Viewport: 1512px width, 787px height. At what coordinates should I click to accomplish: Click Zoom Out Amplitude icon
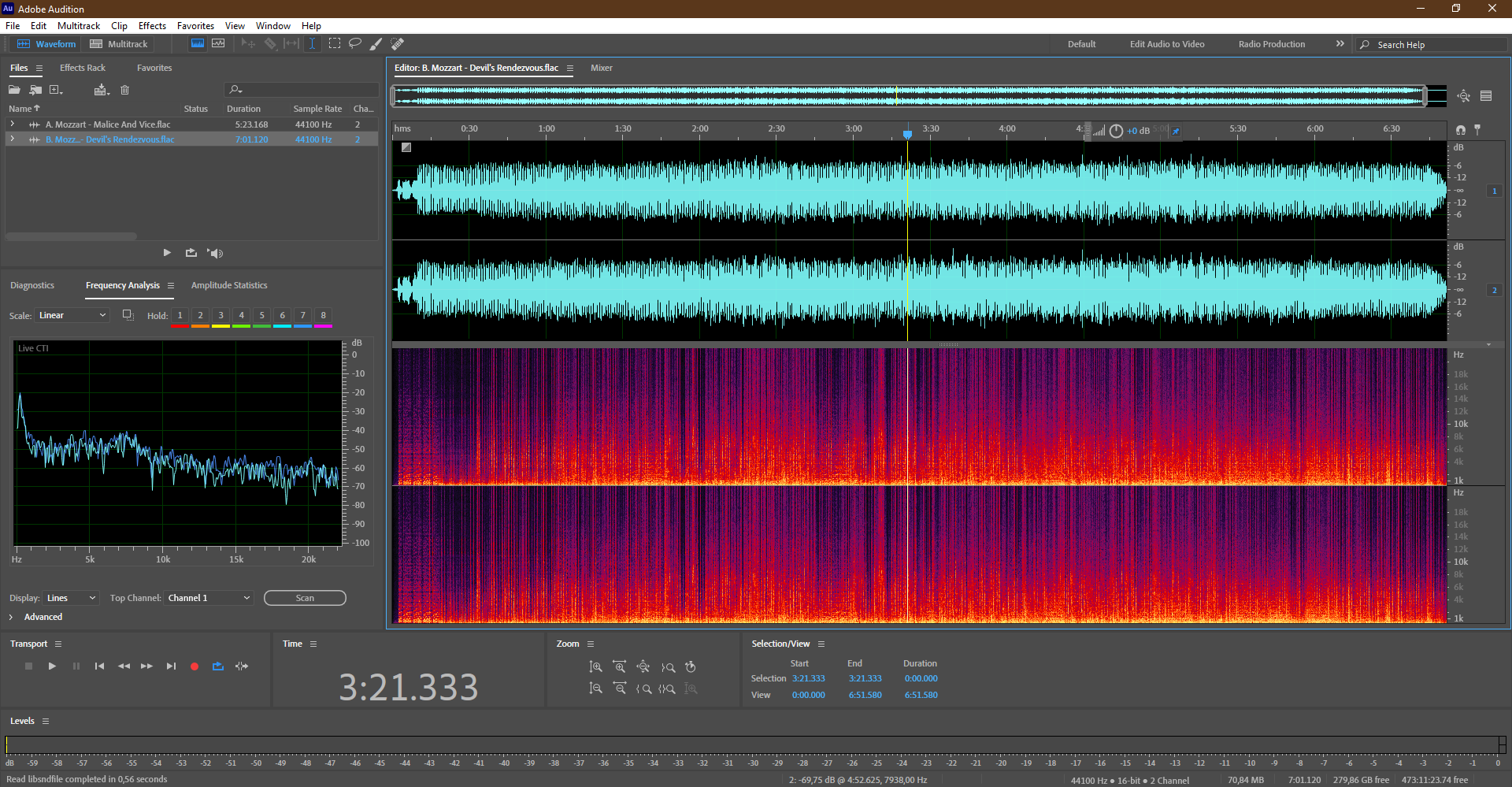coord(596,689)
